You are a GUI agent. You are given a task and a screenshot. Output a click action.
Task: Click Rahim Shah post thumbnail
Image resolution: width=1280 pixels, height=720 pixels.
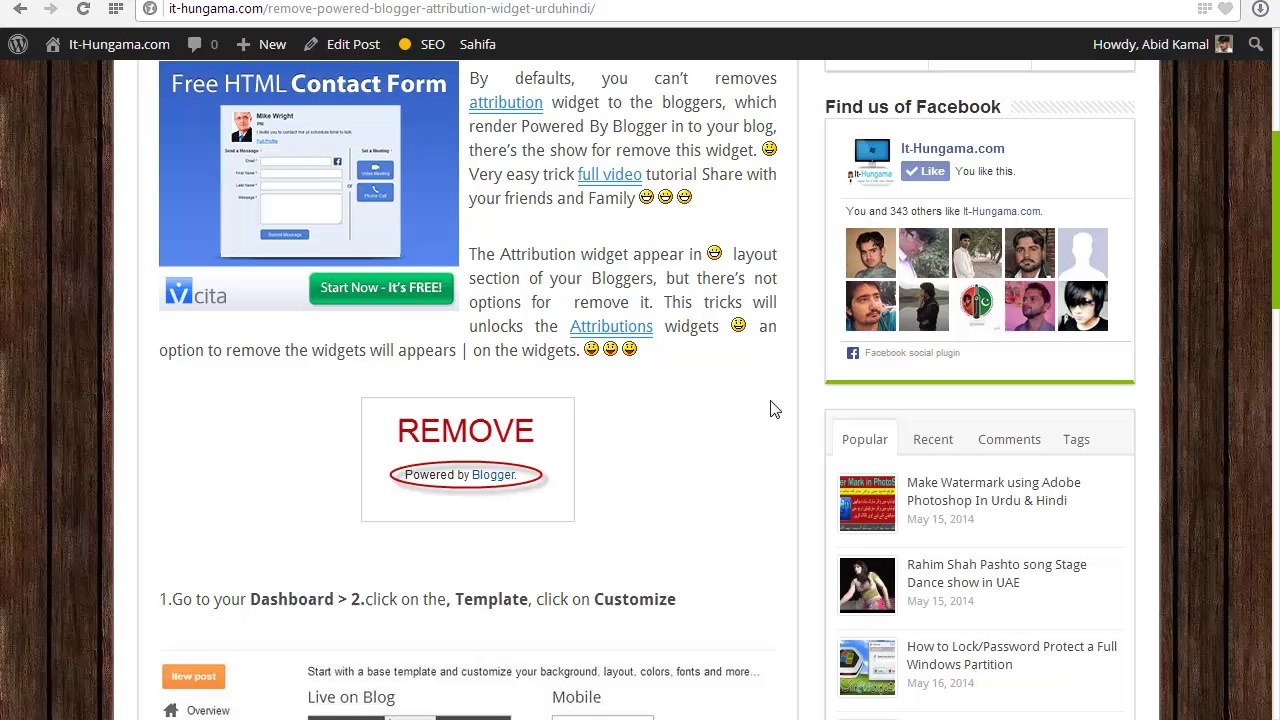coord(867,585)
